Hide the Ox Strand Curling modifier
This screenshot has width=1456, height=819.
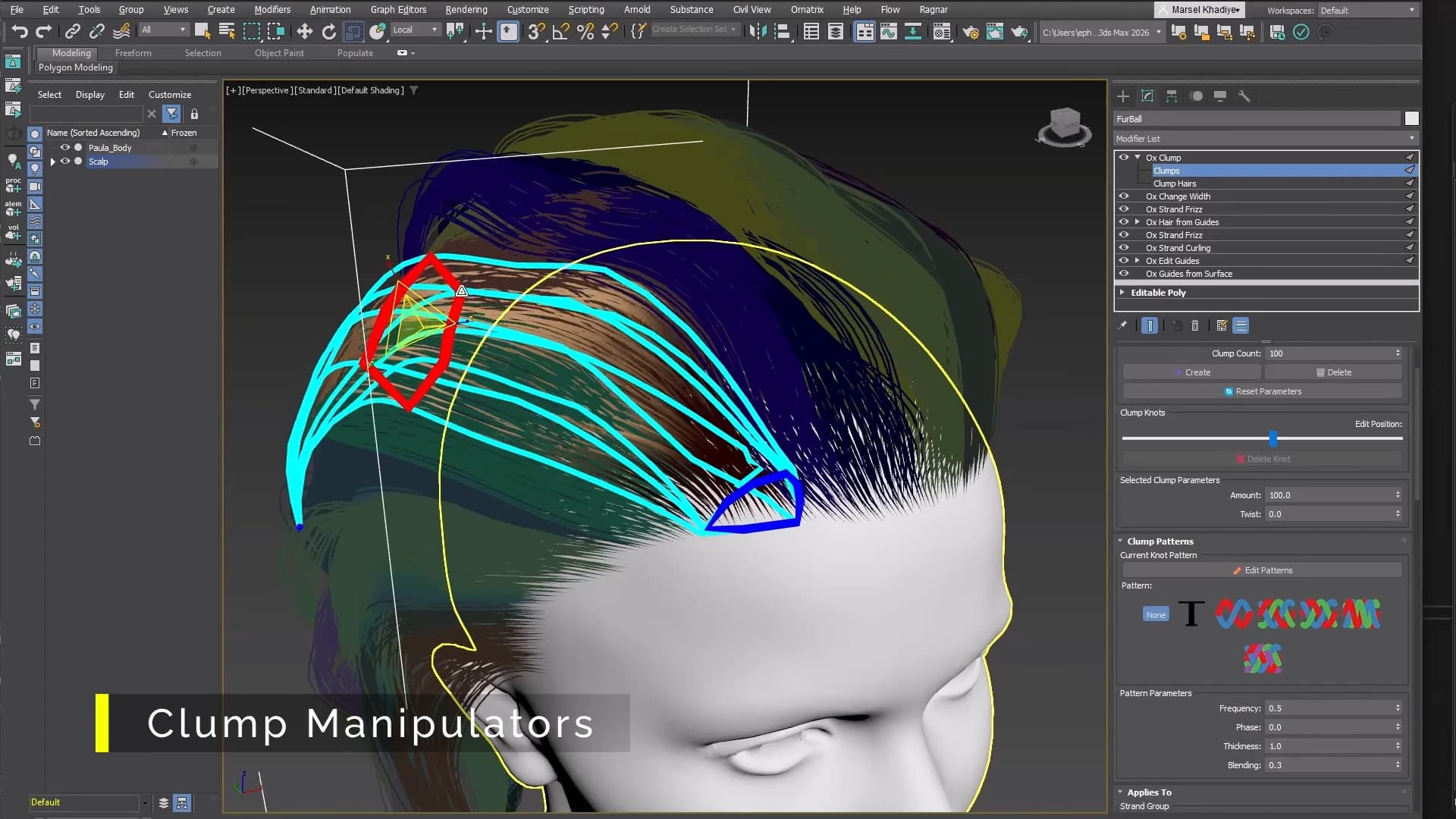[x=1125, y=248]
